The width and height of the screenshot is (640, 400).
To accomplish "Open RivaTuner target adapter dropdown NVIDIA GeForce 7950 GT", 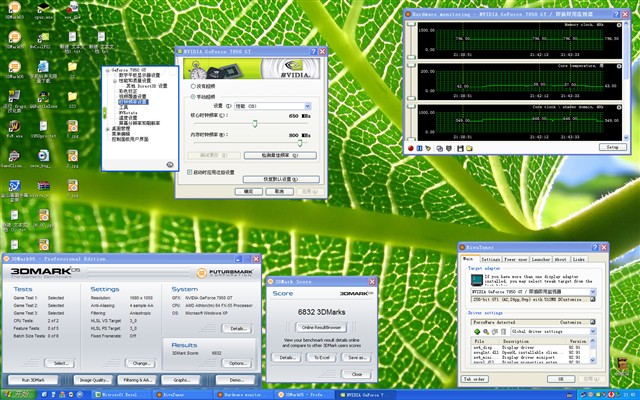I will [x=533, y=292].
